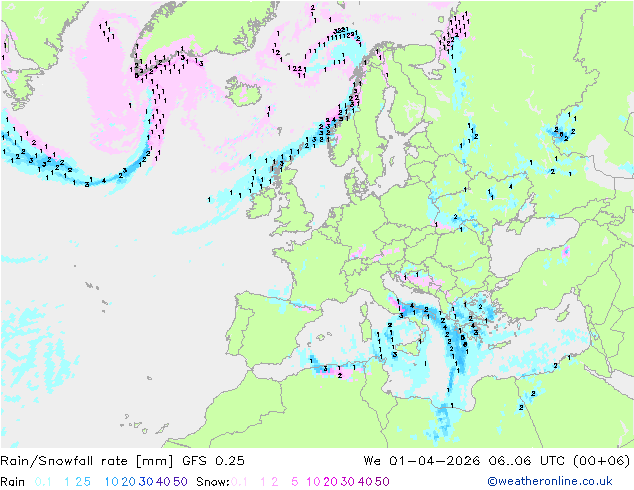This screenshot has height=490, width=634.
Task: Click the '(00+06)' forecast offset text
Action: [602, 461]
